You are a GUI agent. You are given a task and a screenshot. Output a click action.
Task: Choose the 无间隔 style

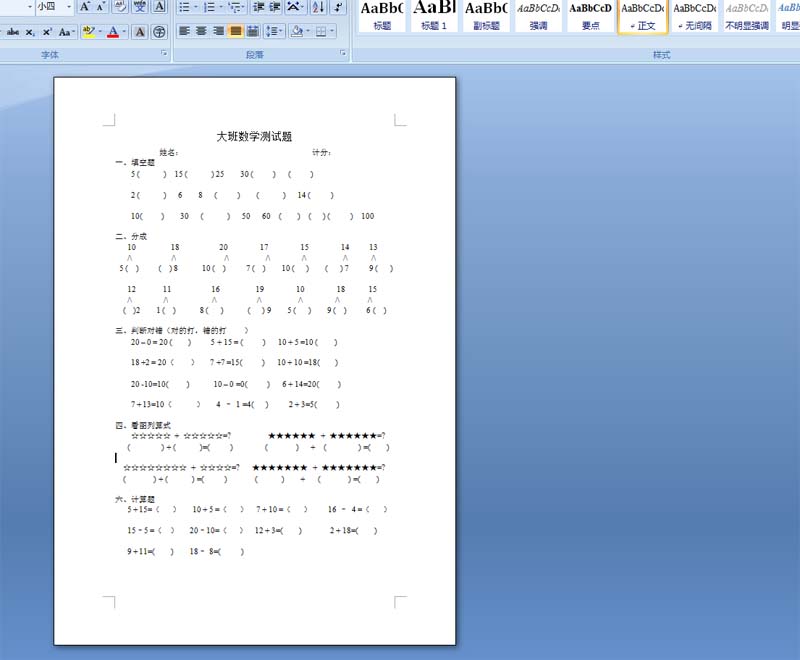point(694,16)
